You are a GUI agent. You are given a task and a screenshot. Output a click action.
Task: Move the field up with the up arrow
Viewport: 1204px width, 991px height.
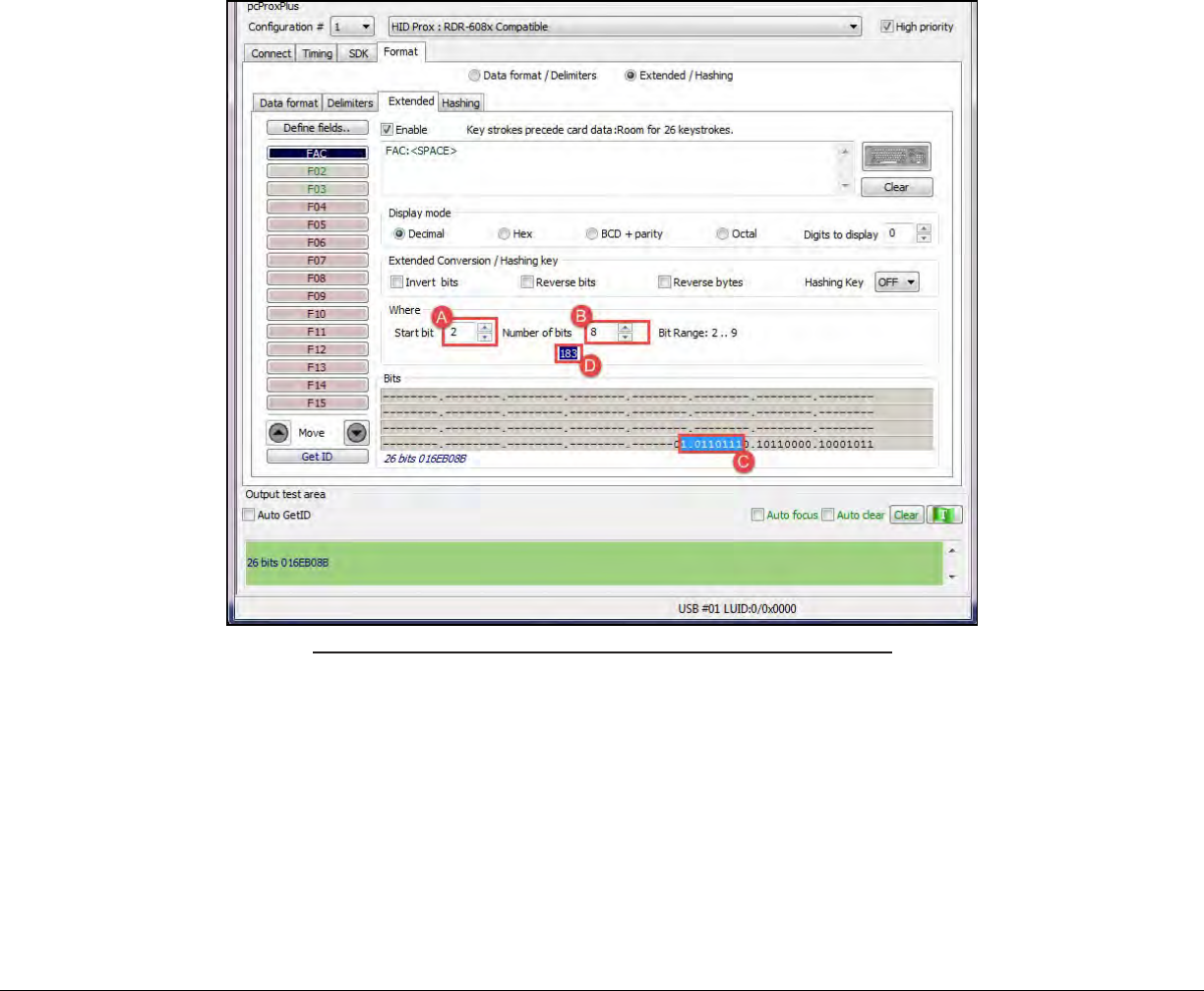click(279, 432)
